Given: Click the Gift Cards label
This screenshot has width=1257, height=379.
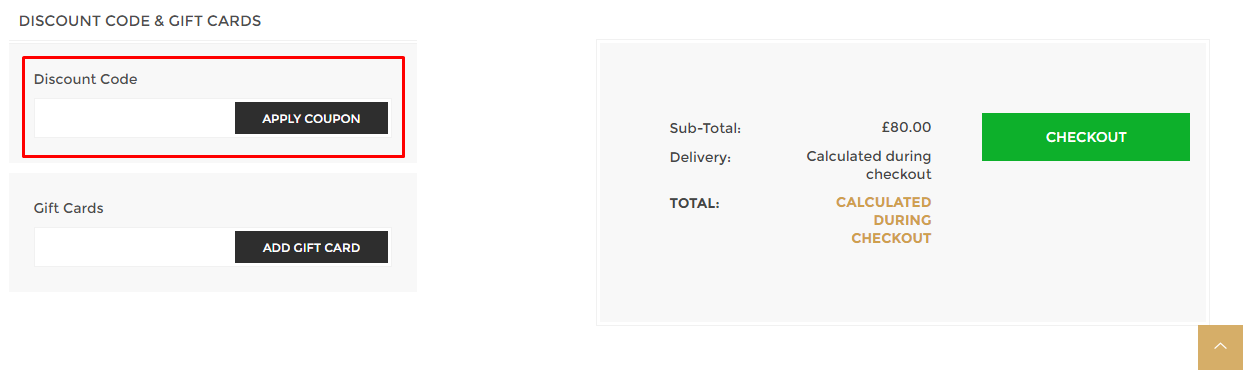Looking at the screenshot, I should [69, 208].
